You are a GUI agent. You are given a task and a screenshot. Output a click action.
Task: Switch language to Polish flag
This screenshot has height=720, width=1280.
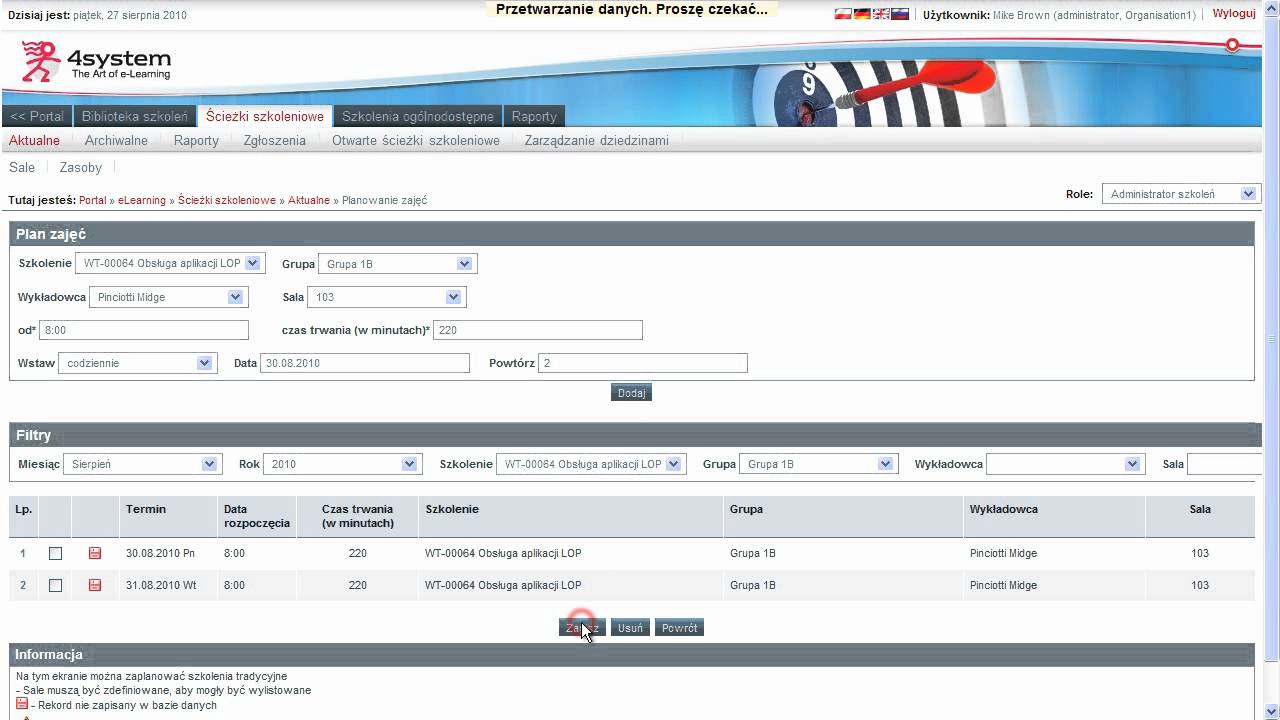coord(843,15)
